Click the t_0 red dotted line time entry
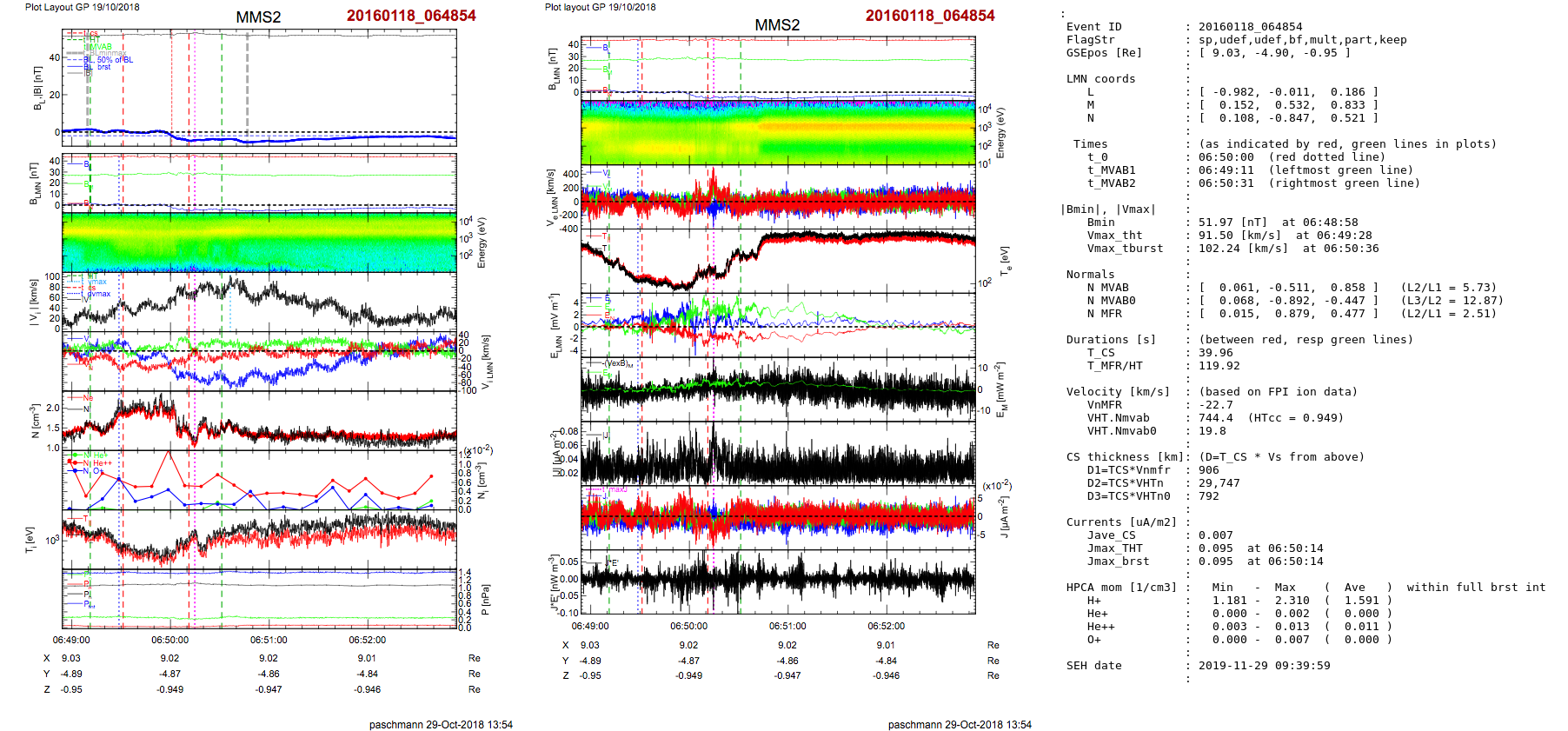The height and width of the screenshot is (731, 1568). (1226, 157)
